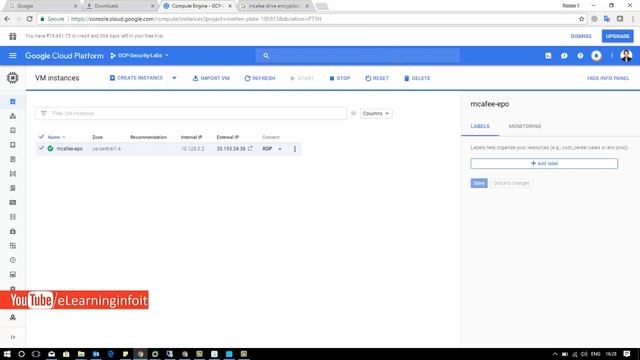640x360 pixels.
Task: Open the help question-mark icon
Action: pyautogui.click(x=580, y=56)
